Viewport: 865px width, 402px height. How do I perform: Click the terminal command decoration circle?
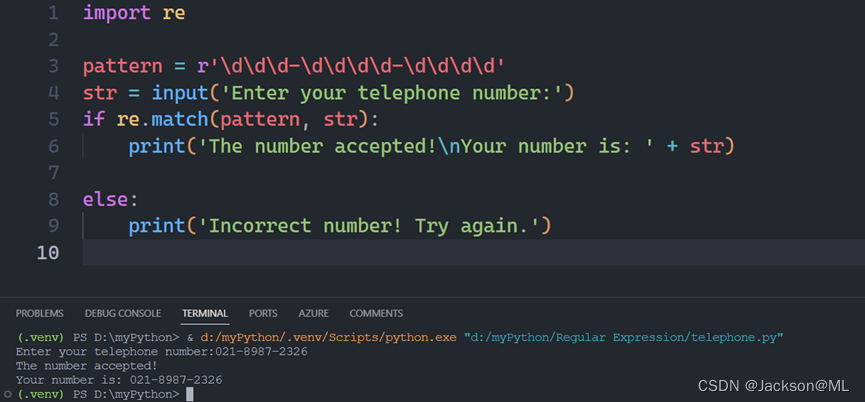[x=7, y=395]
